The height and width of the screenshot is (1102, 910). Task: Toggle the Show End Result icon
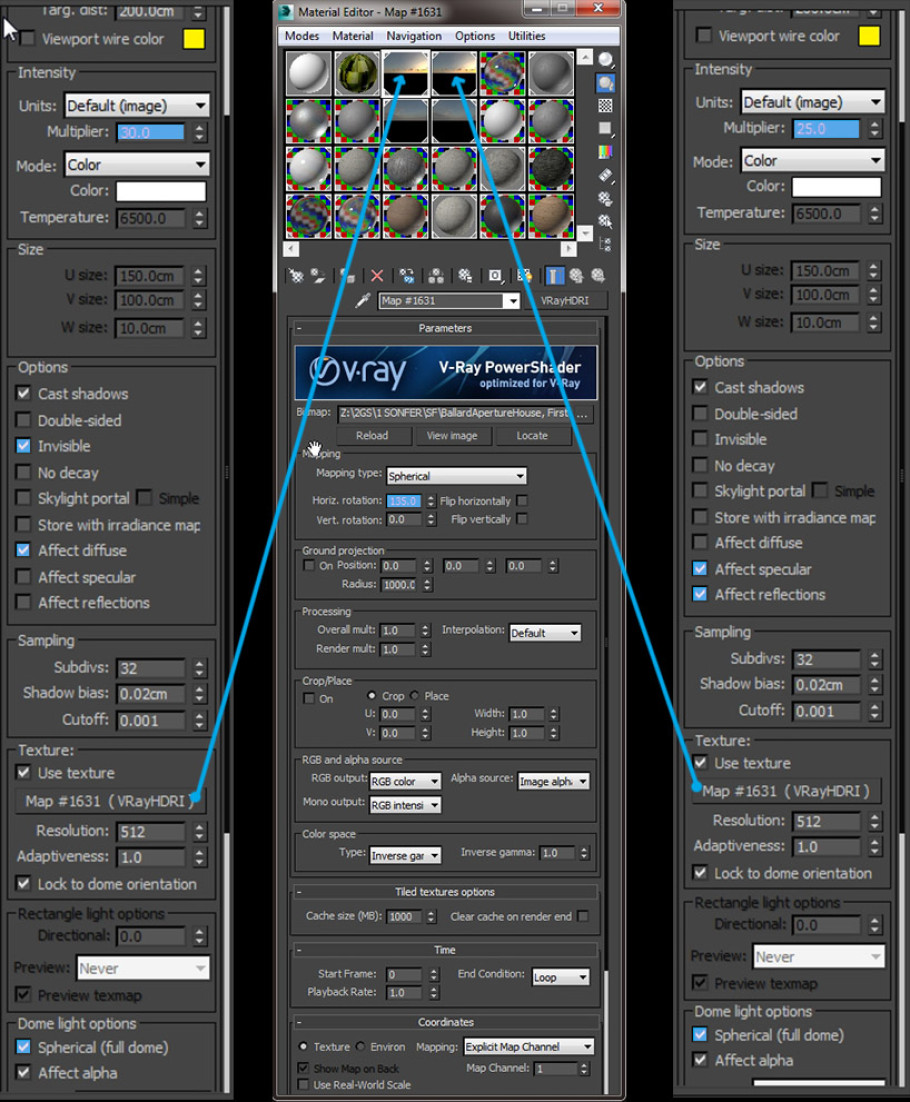[554, 276]
